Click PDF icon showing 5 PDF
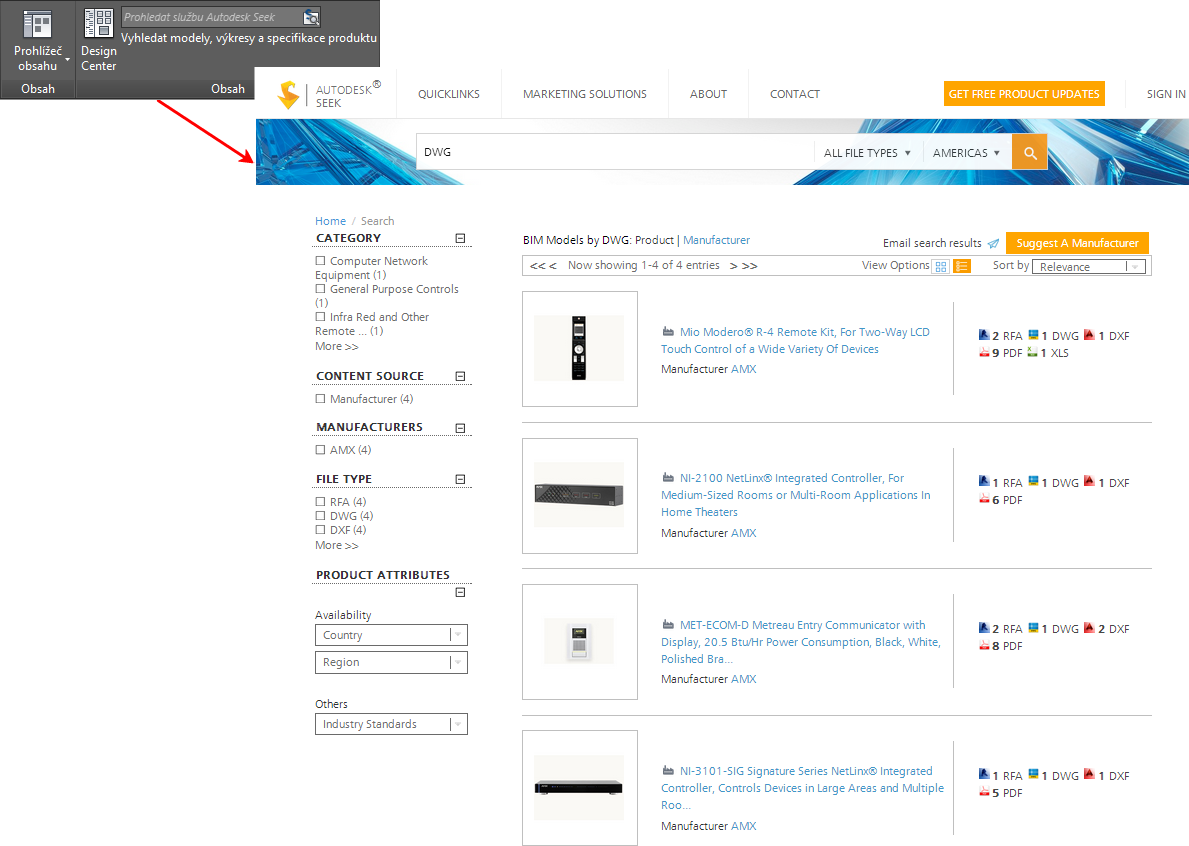The image size is (1189, 846). point(984,791)
